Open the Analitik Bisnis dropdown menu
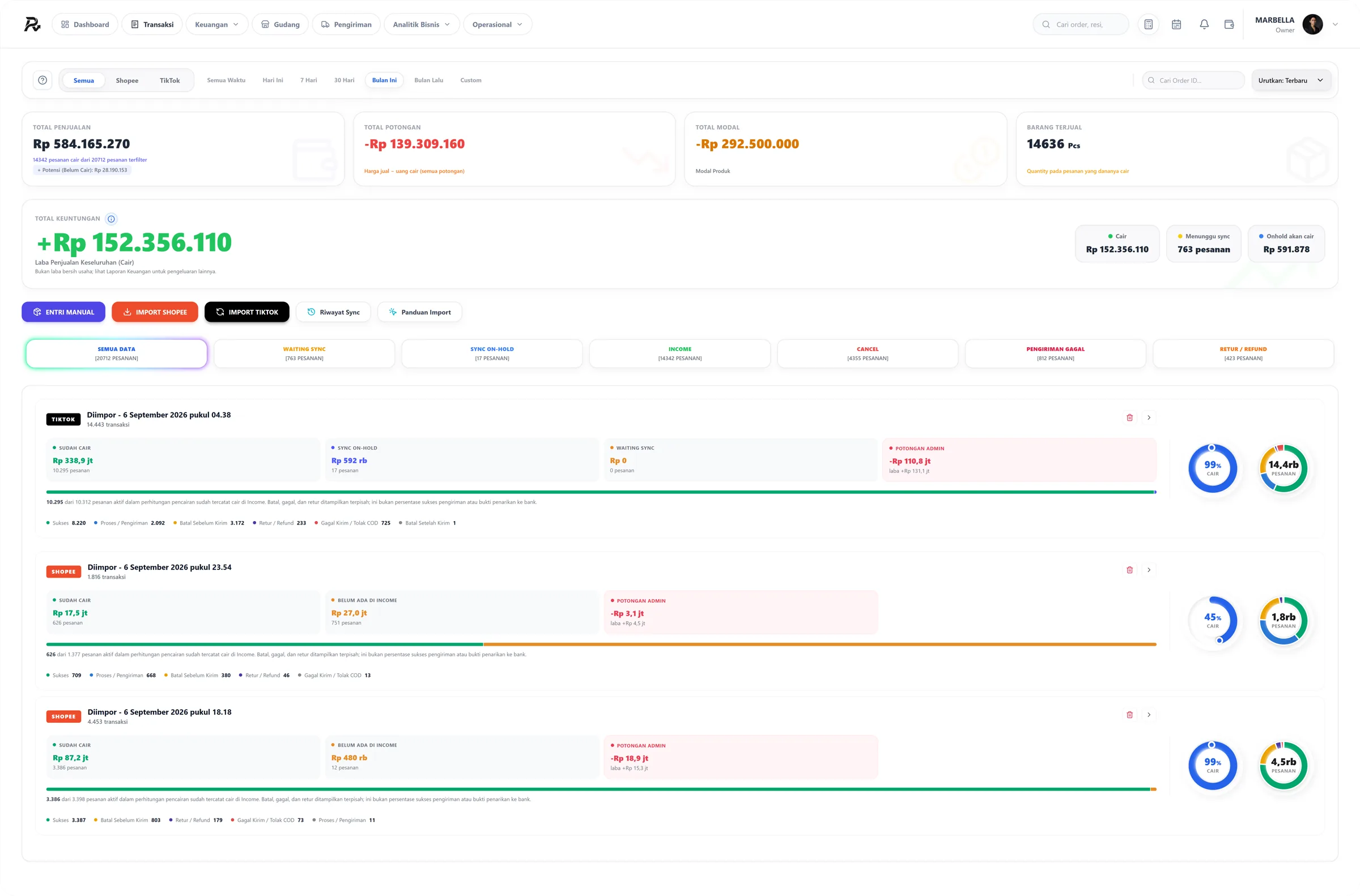 coord(422,24)
